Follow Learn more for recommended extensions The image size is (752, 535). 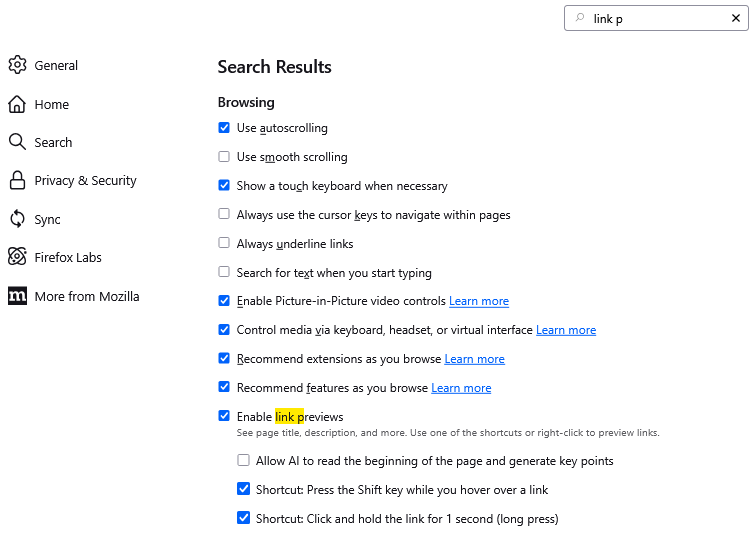[475, 359]
